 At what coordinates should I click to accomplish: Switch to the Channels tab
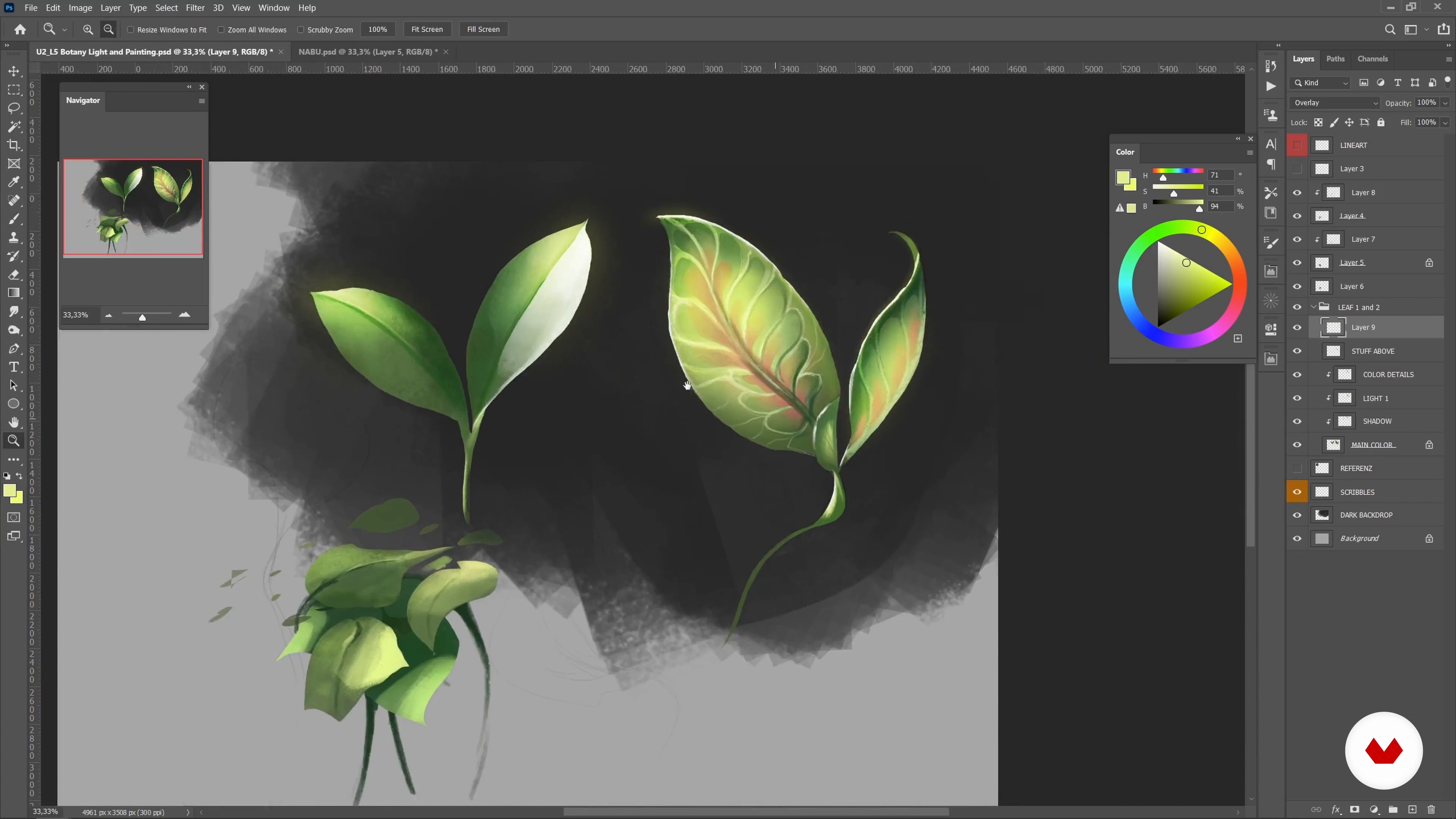1372,59
